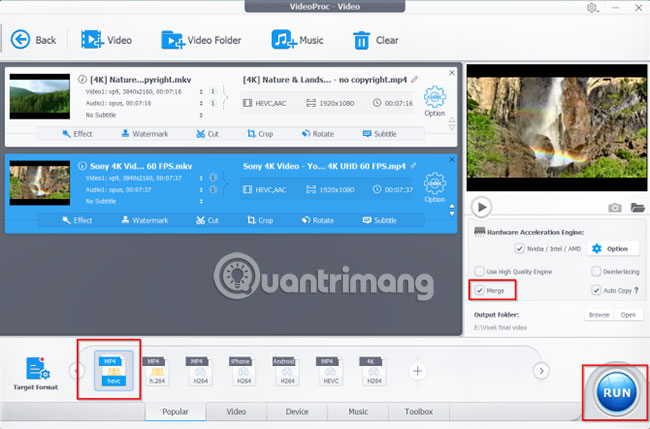Viewport: 650px width, 429px height.
Task: Add new format with plus button
Action: [417, 371]
